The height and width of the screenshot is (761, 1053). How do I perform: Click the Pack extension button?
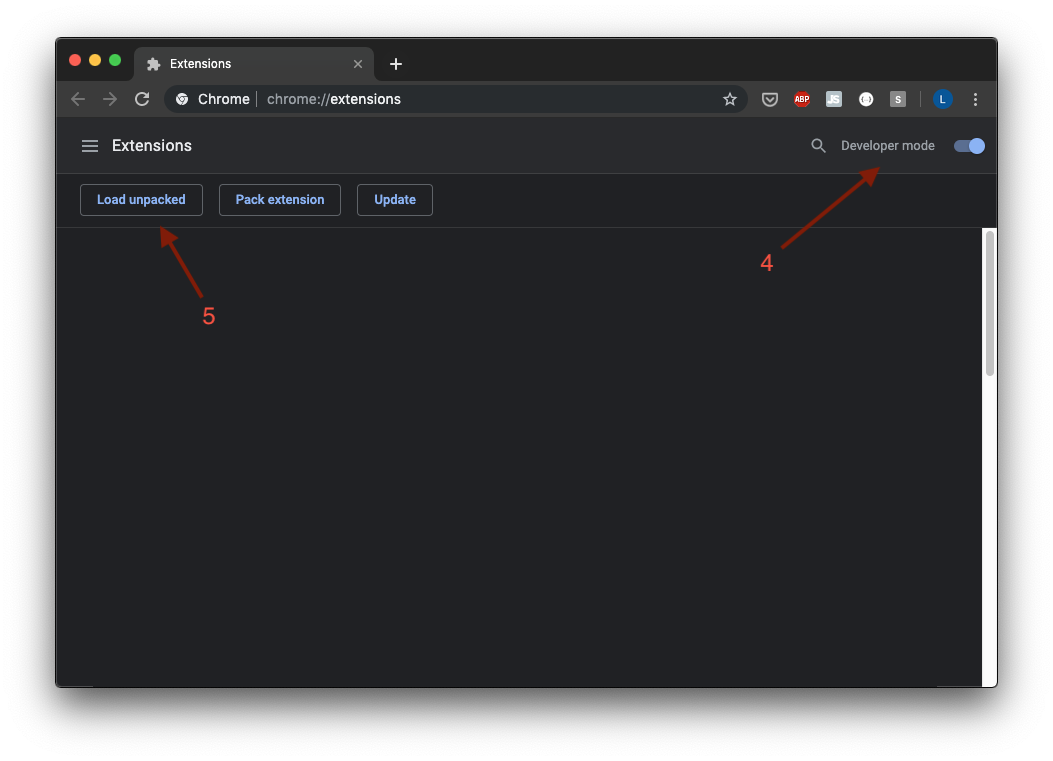pos(279,200)
